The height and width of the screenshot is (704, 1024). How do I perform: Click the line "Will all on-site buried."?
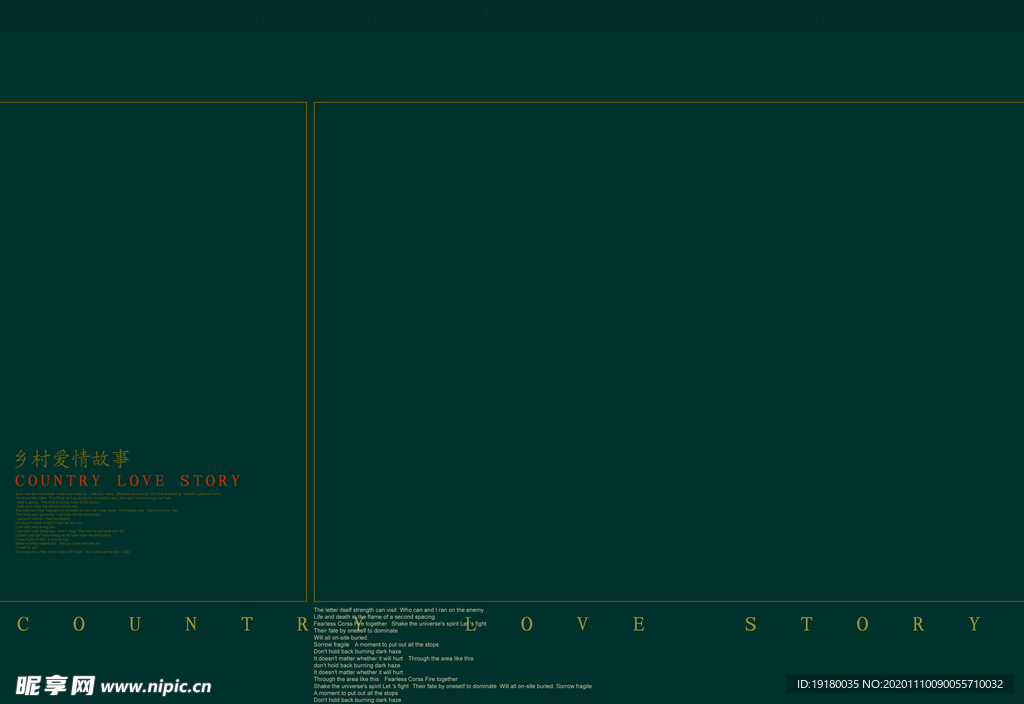(341, 638)
